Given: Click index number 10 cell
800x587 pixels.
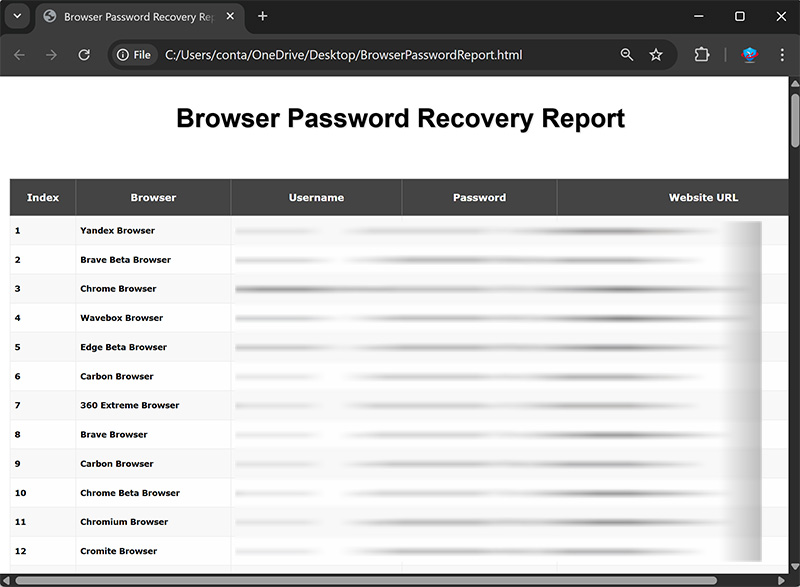Looking at the screenshot, I should (43, 493).
